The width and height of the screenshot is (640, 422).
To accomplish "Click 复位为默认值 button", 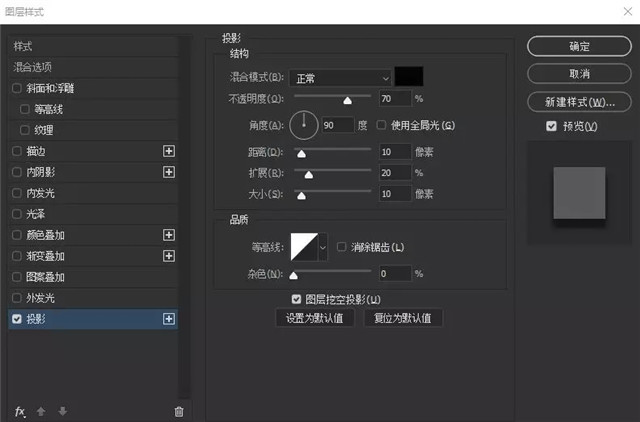I will [403, 318].
